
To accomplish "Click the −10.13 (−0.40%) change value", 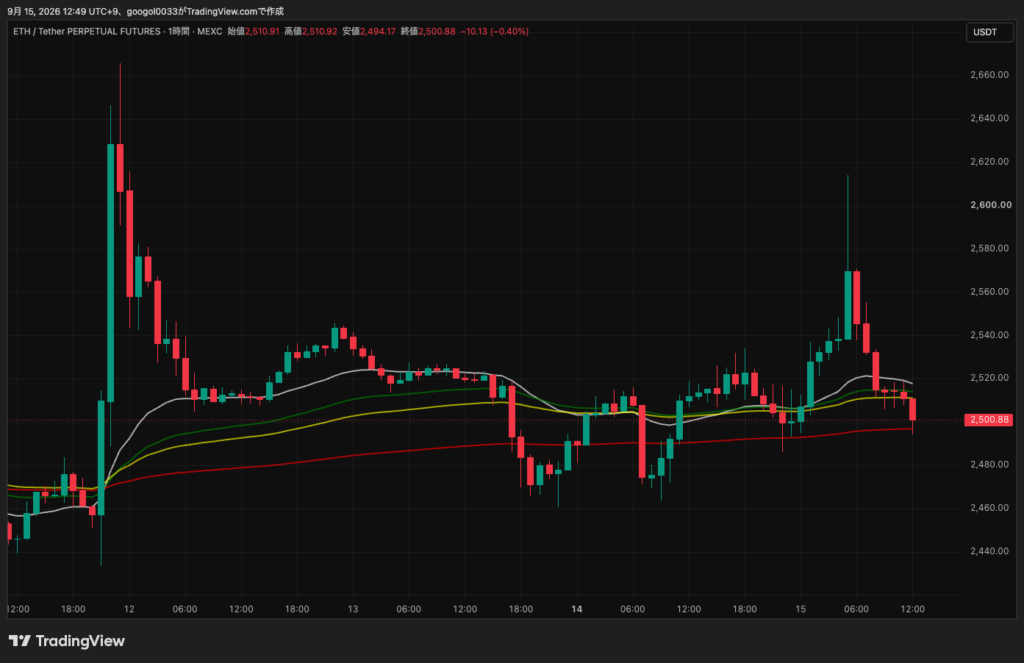I will pos(494,31).
